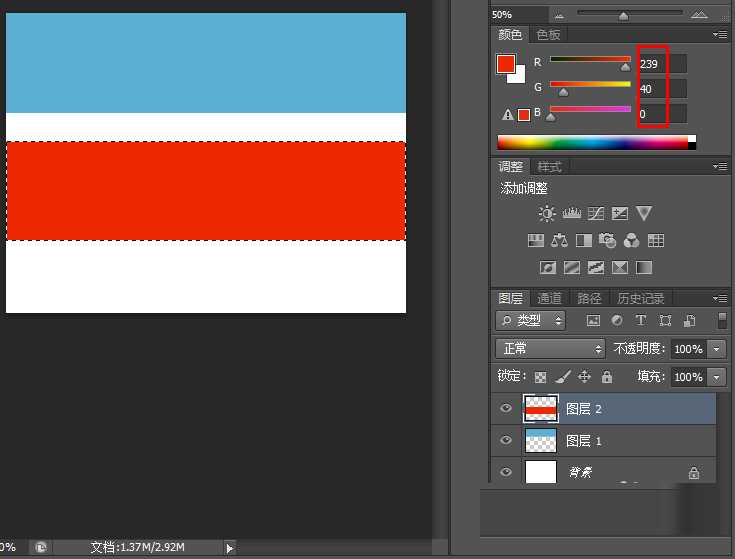This screenshot has width=735, height=559.
Task: Add a Brightness/Contrast adjustment
Action: click(x=547, y=213)
